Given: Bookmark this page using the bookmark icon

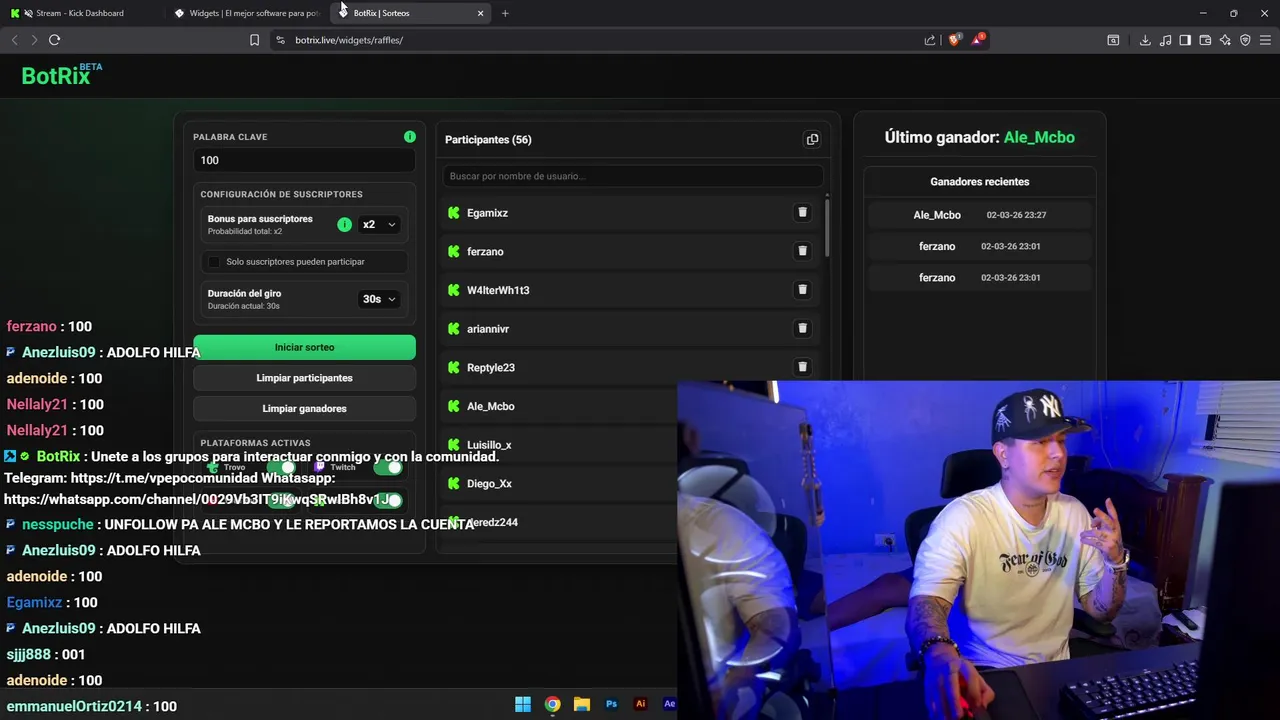Looking at the screenshot, I should [x=254, y=40].
